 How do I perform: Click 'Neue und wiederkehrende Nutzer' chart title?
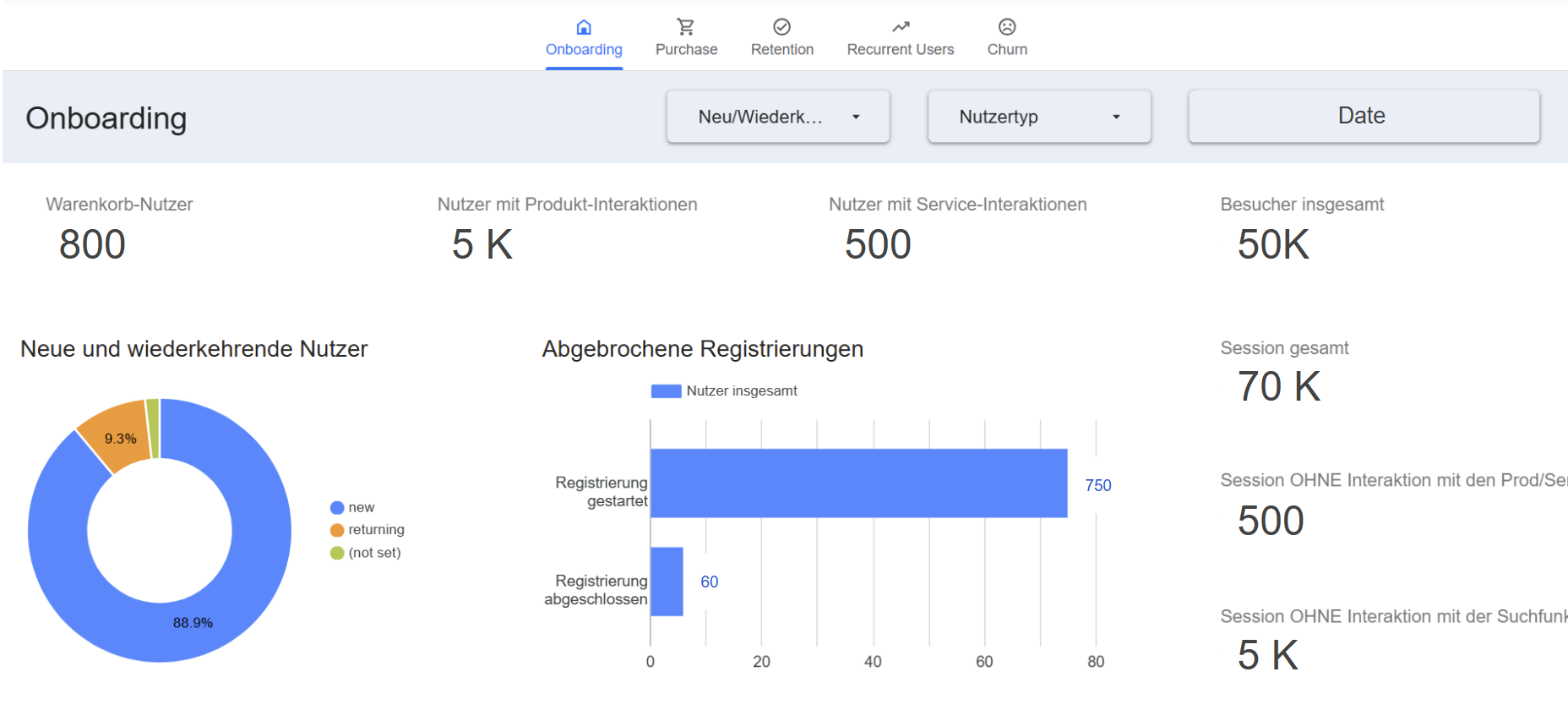[x=194, y=349]
